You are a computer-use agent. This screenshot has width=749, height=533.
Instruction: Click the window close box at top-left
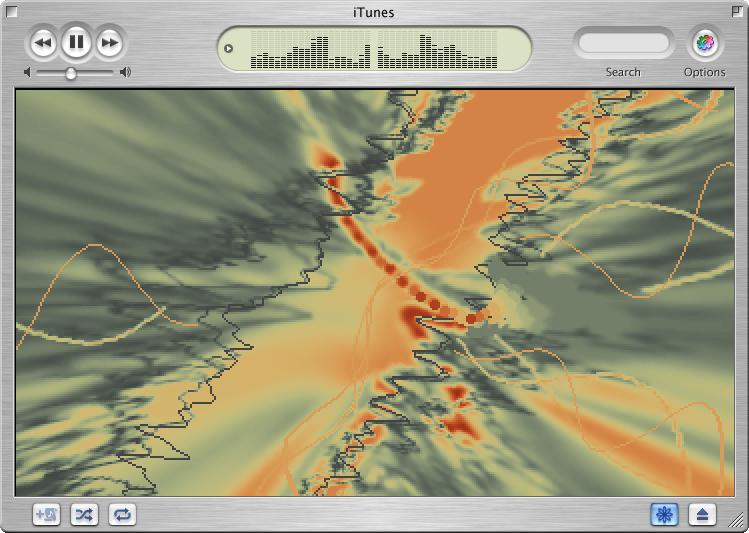click(x=11, y=11)
